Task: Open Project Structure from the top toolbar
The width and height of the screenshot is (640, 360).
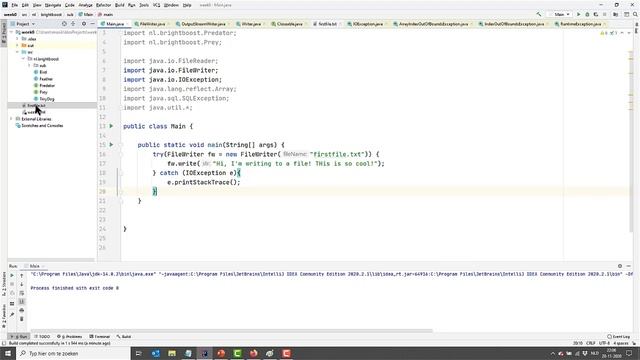Action: [616, 14]
